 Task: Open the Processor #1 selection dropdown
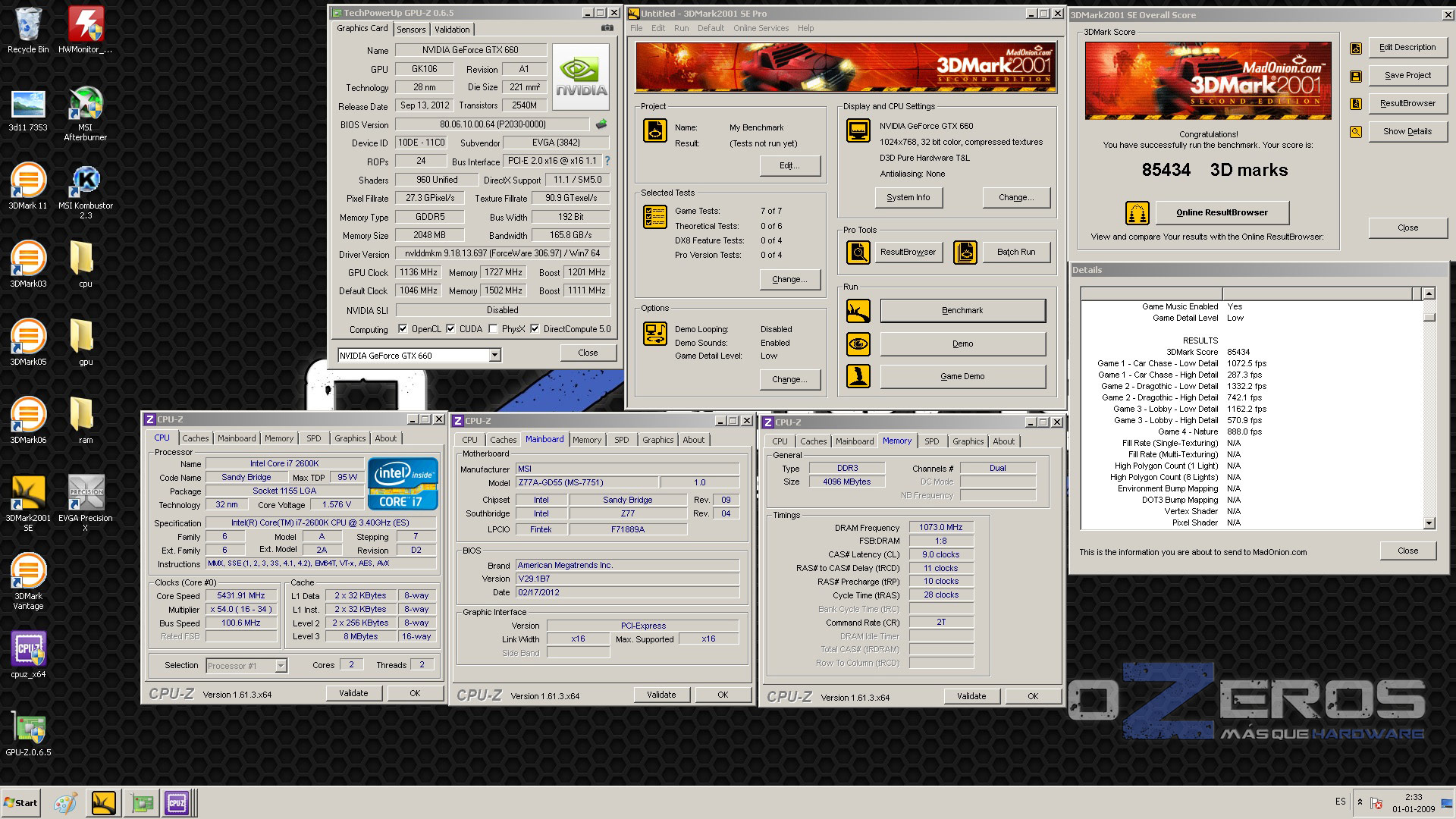click(281, 666)
